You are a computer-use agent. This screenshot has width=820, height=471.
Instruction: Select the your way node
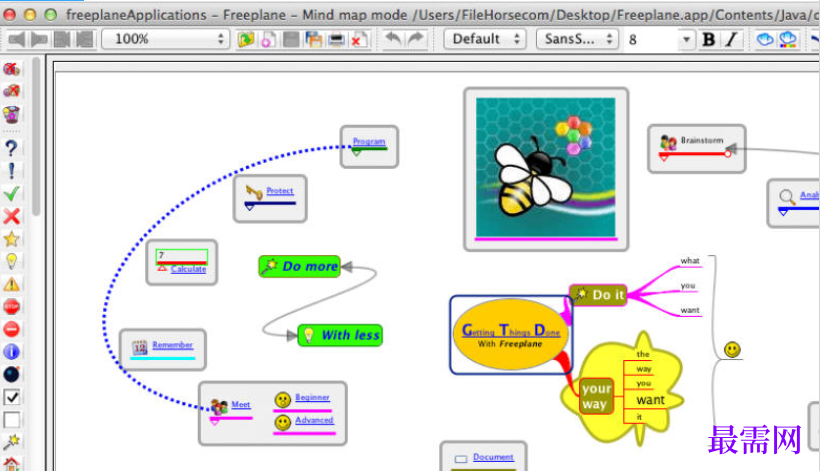(596, 396)
